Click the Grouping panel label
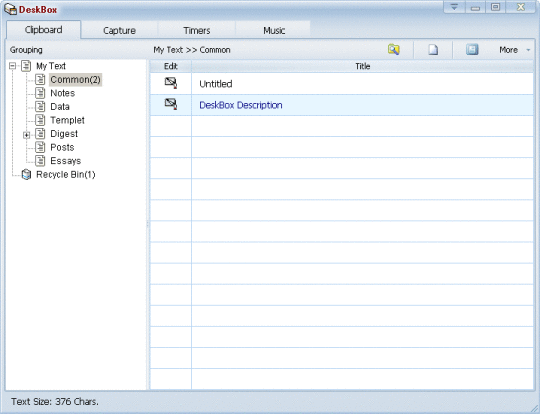The image size is (540, 414). coord(26,50)
